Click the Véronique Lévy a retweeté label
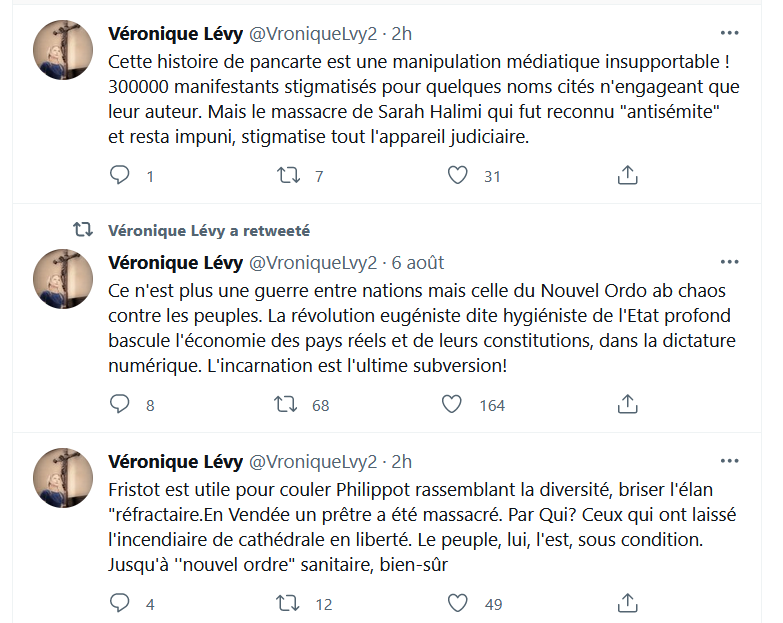This screenshot has height=623, width=783. [208, 230]
